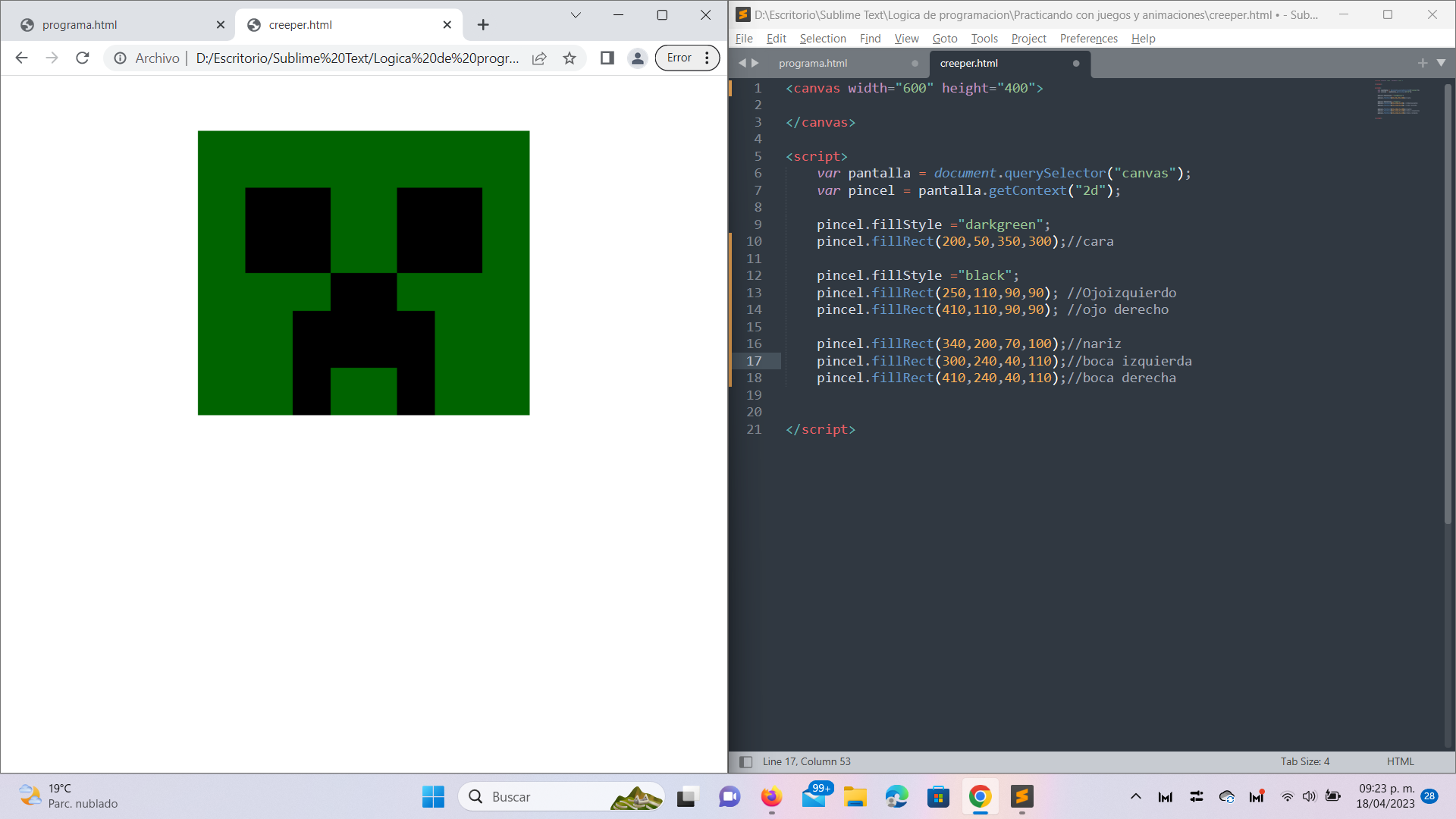Click the Chrome forward arrow
This screenshot has width=1456, height=819.
pos(52,58)
